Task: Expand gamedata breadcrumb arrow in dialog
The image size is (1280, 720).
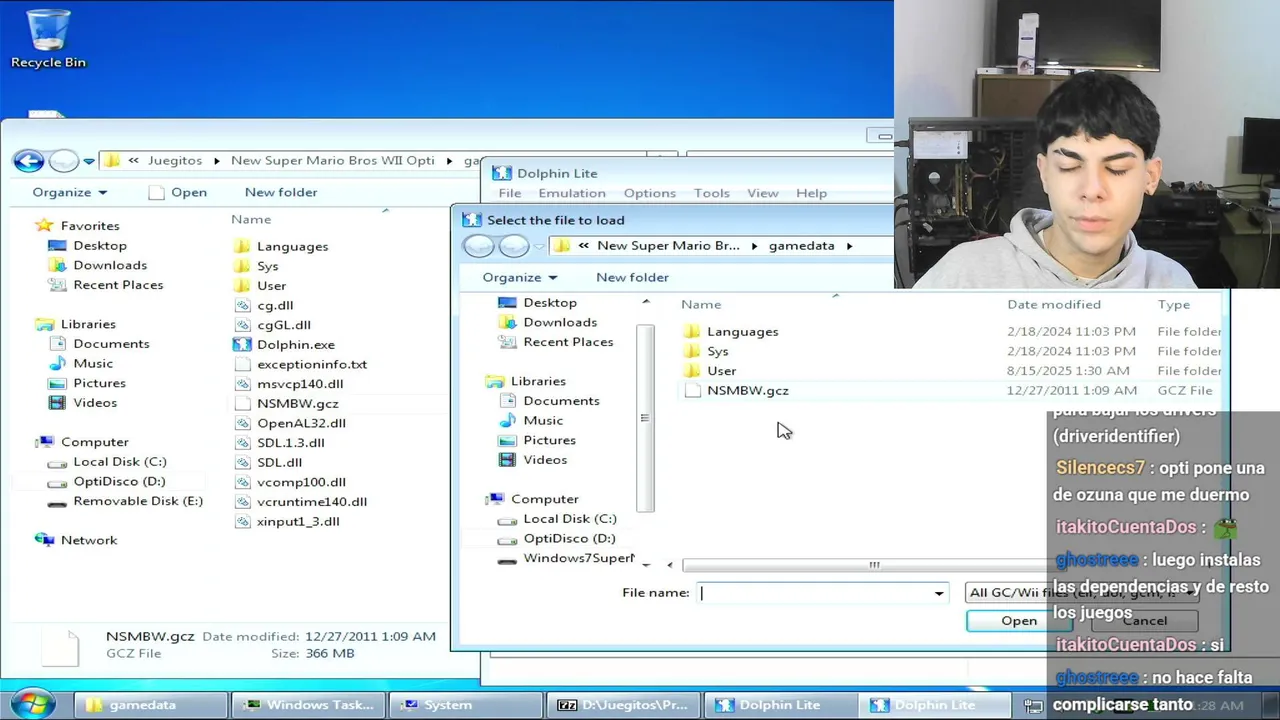Action: pos(850,246)
